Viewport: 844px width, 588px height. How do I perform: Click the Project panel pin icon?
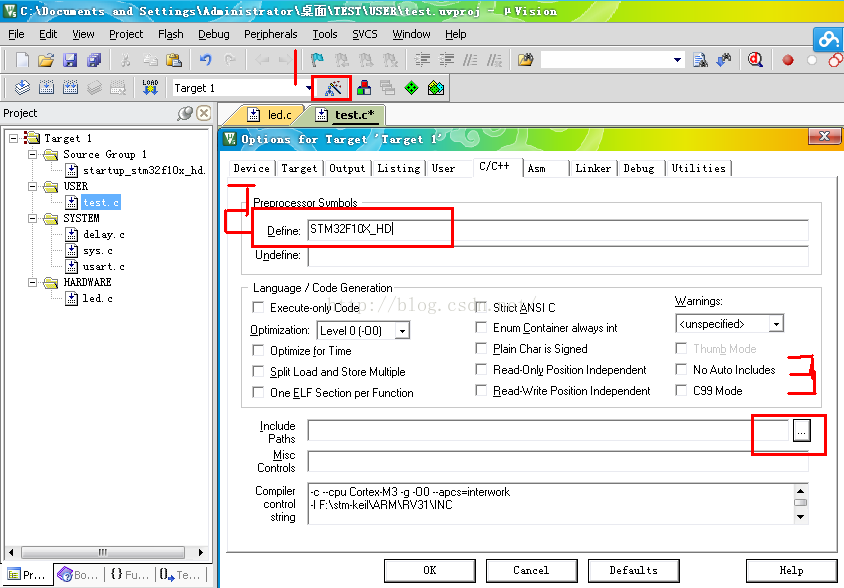pos(185,113)
